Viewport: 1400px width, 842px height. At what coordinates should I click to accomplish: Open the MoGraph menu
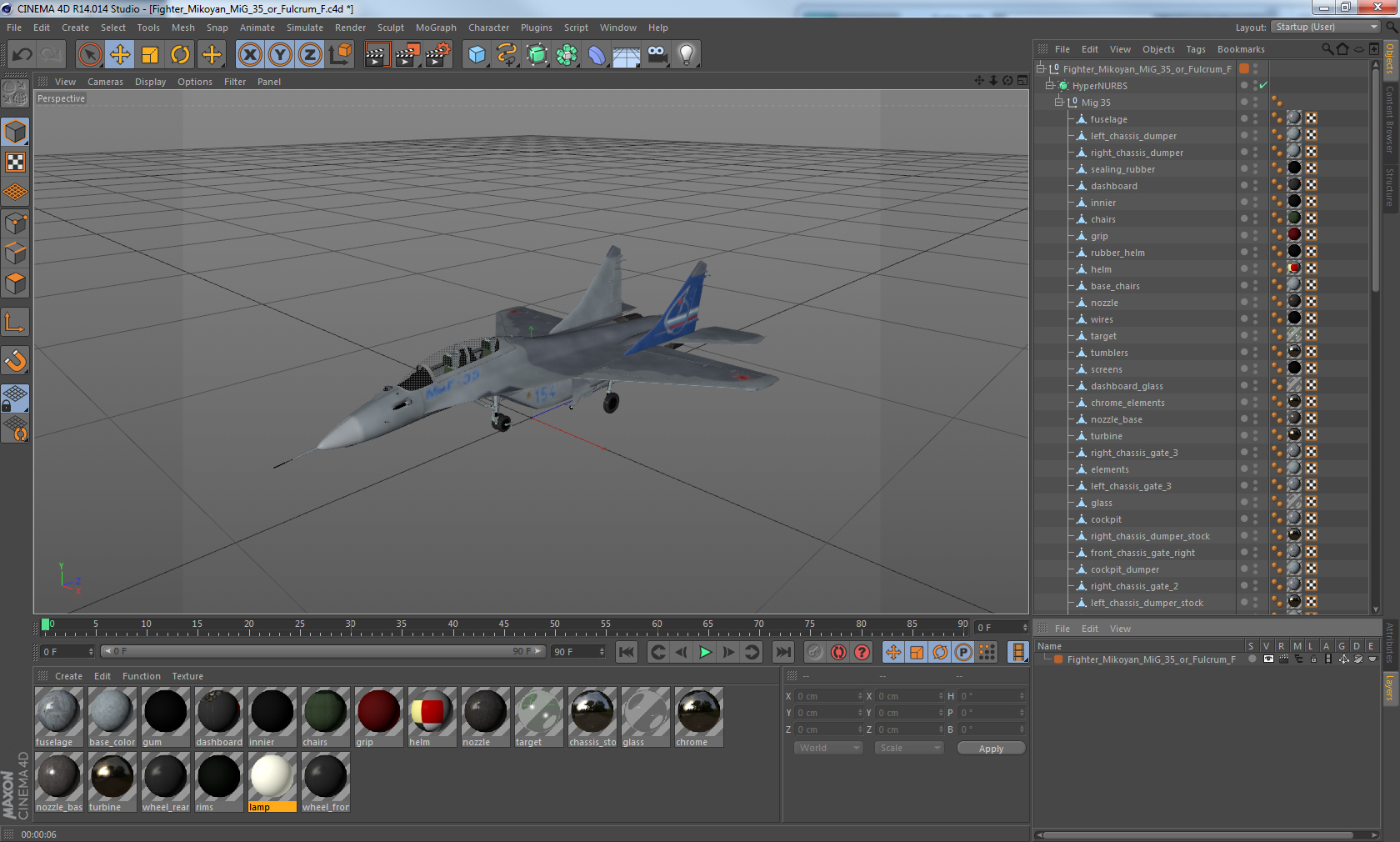coord(436,28)
